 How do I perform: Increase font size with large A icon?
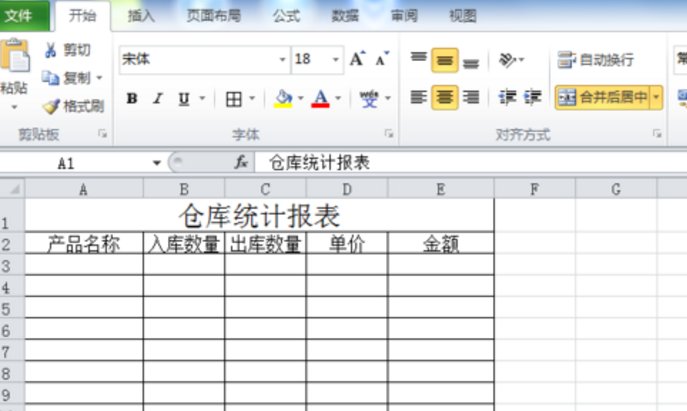pos(357,59)
